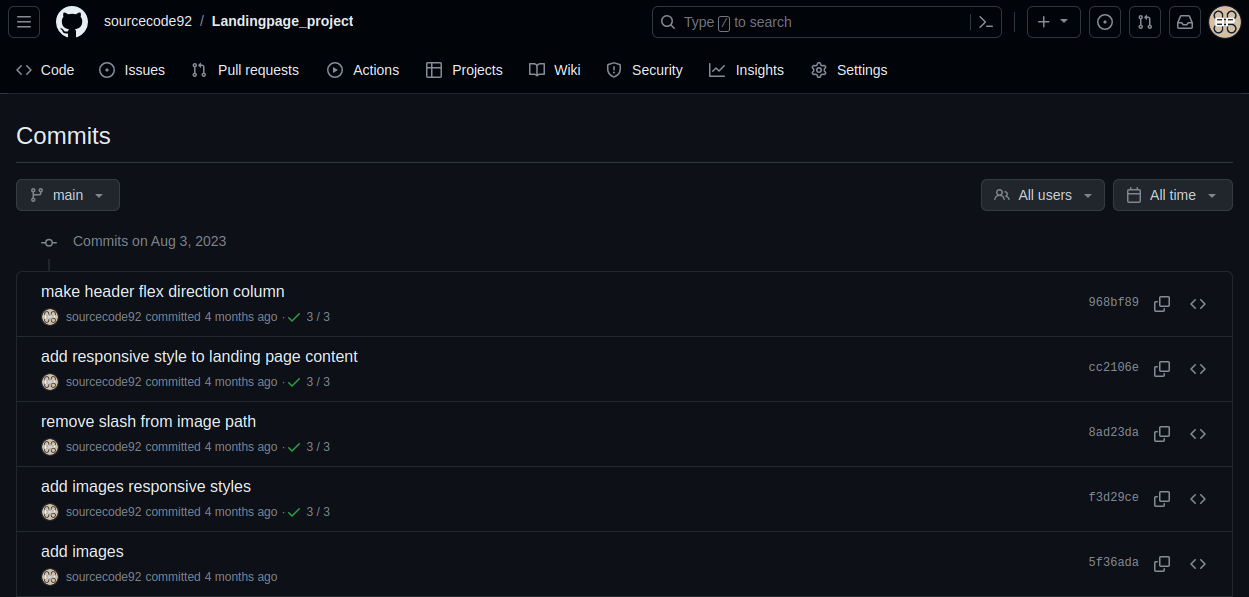Screen dimensions: 1249x597
Task: Copy full SHA for commit 968bf89
Action: click(x=1162, y=304)
